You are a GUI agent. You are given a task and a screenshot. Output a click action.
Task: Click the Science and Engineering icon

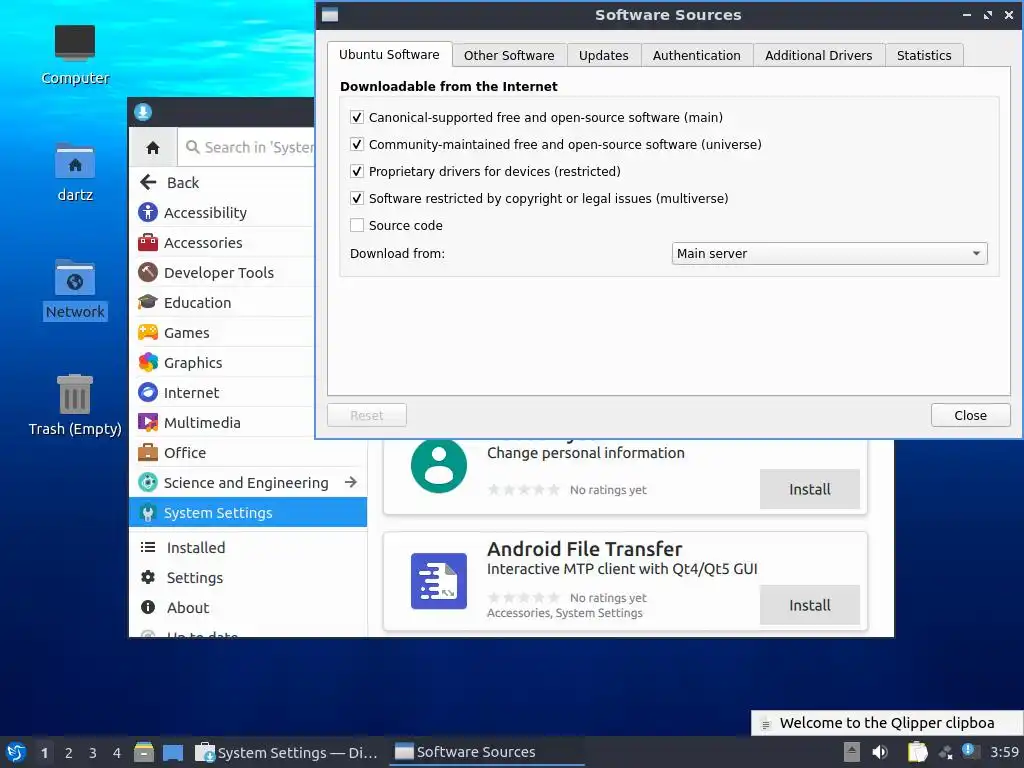click(148, 483)
